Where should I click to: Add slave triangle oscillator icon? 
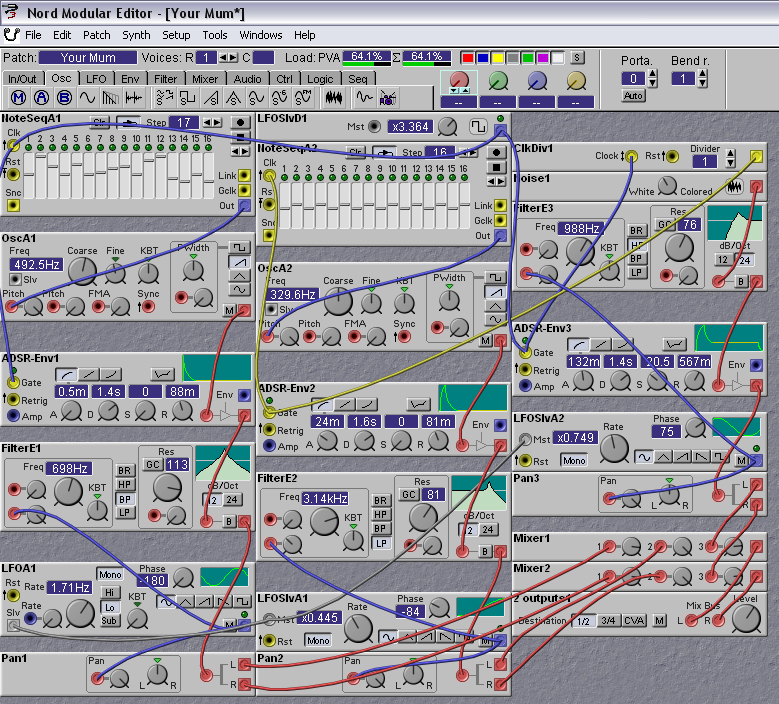coord(234,98)
